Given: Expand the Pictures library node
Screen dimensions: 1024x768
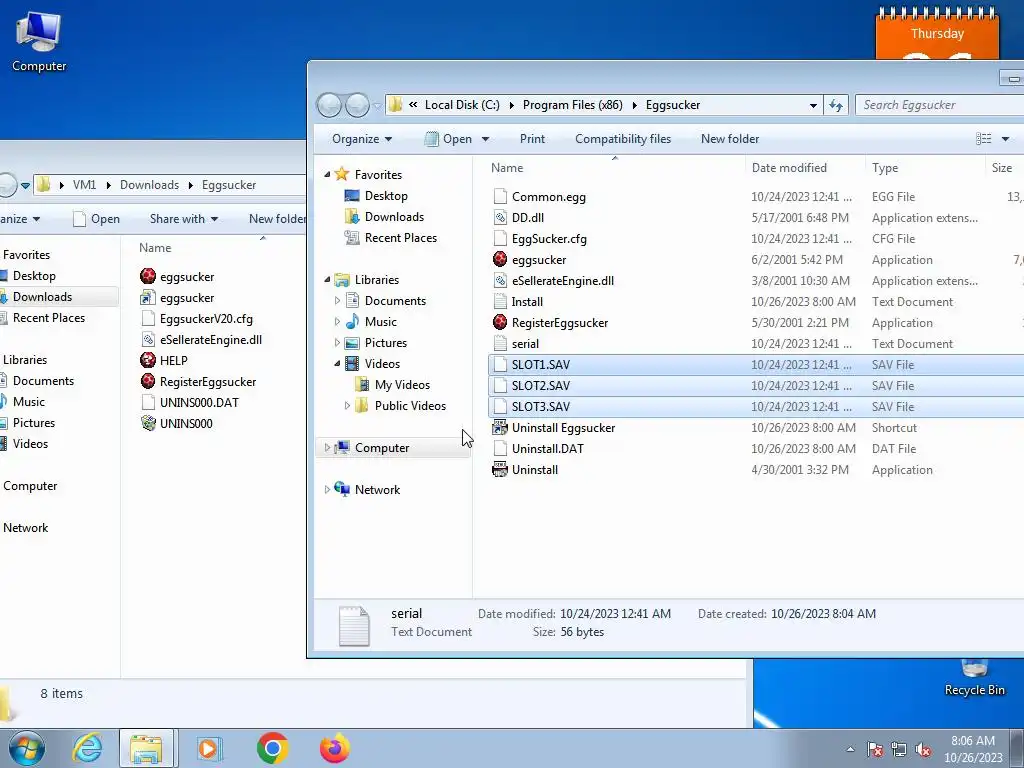Looking at the screenshot, I should (338, 343).
